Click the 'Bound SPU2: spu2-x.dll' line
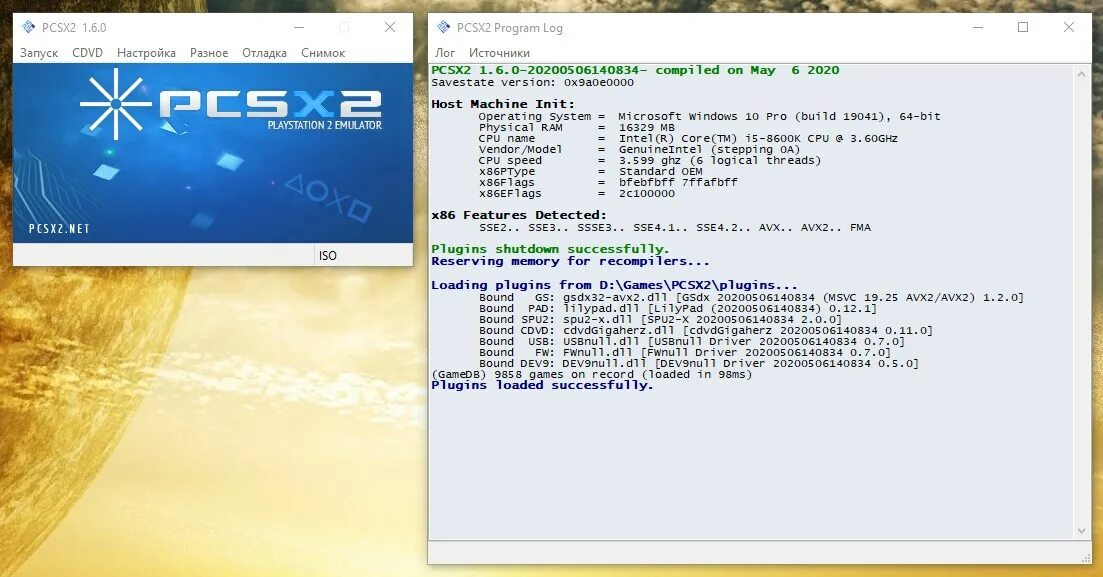This screenshot has width=1103, height=577. [x=660, y=319]
